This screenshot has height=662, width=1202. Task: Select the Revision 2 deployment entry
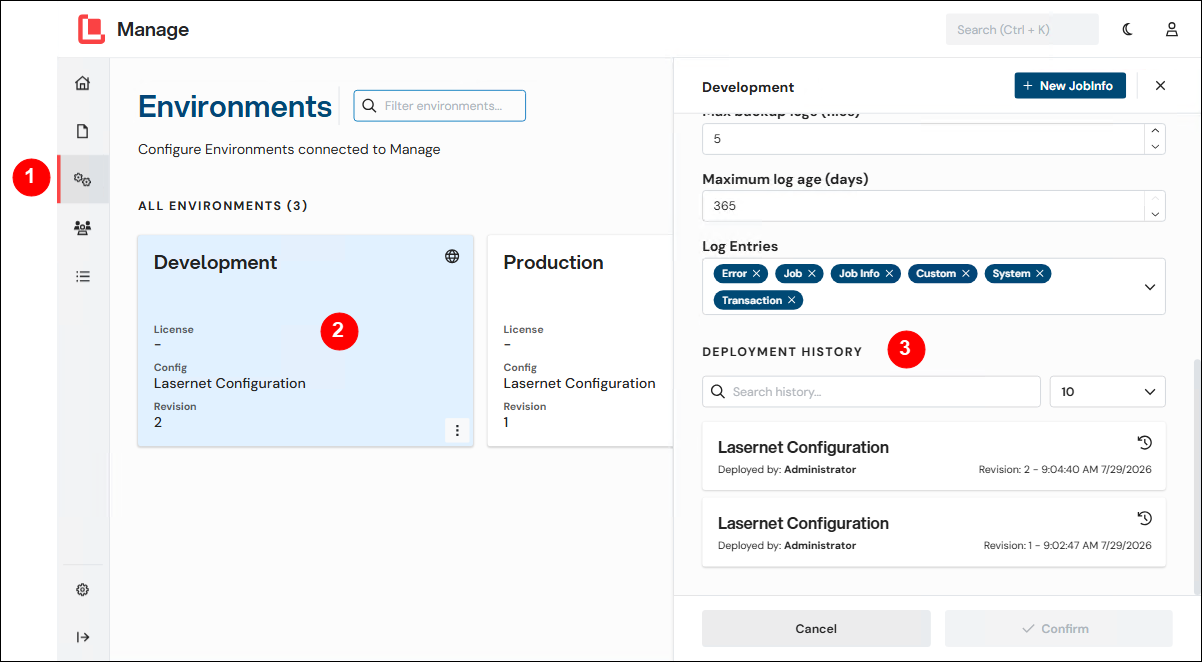coord(934,456)
